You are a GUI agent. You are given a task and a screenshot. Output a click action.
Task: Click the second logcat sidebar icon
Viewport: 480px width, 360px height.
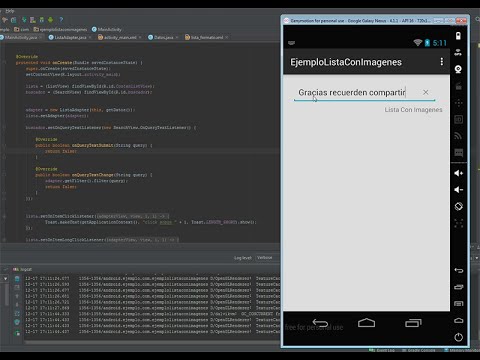(17, 287)
